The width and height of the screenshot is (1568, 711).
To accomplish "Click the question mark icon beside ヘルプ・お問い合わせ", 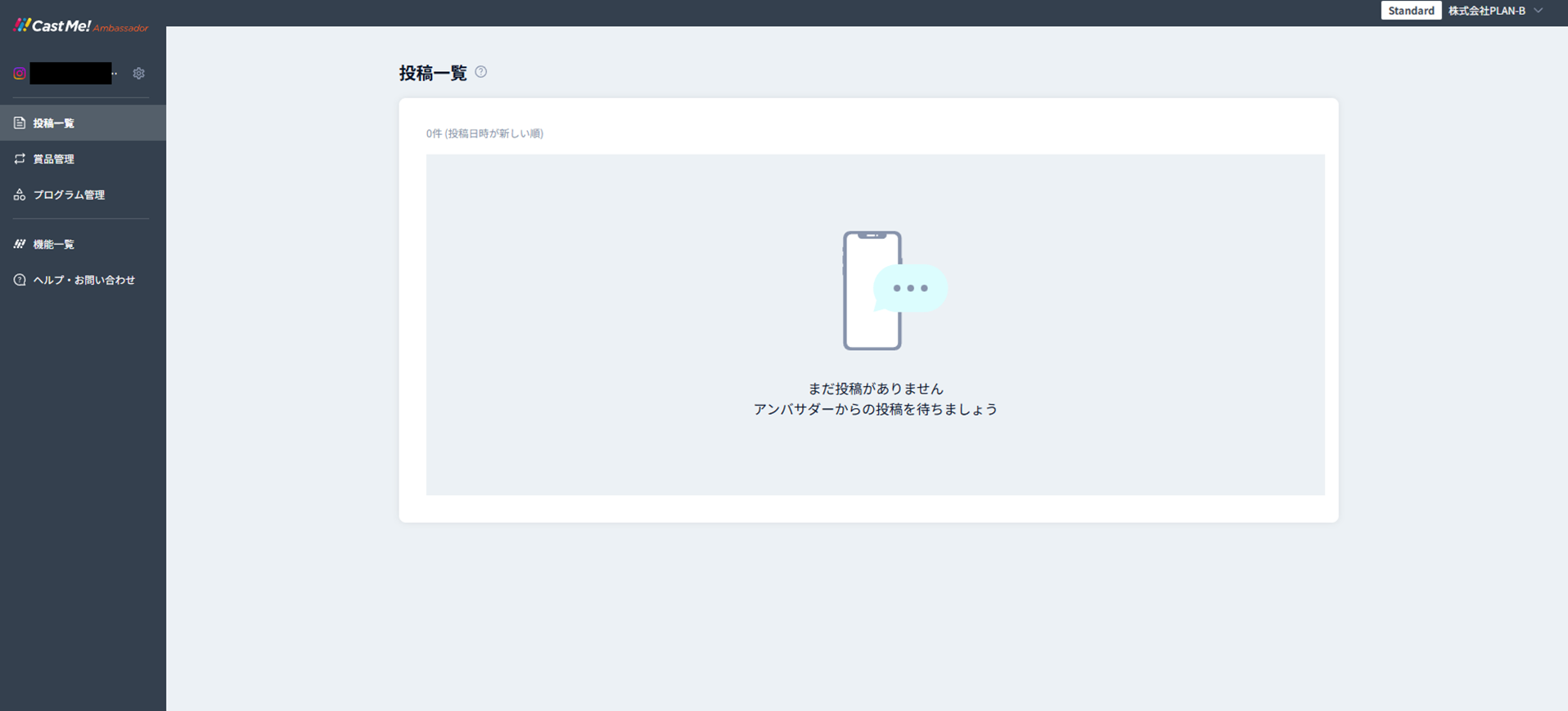I will click(x=20, y=280).
